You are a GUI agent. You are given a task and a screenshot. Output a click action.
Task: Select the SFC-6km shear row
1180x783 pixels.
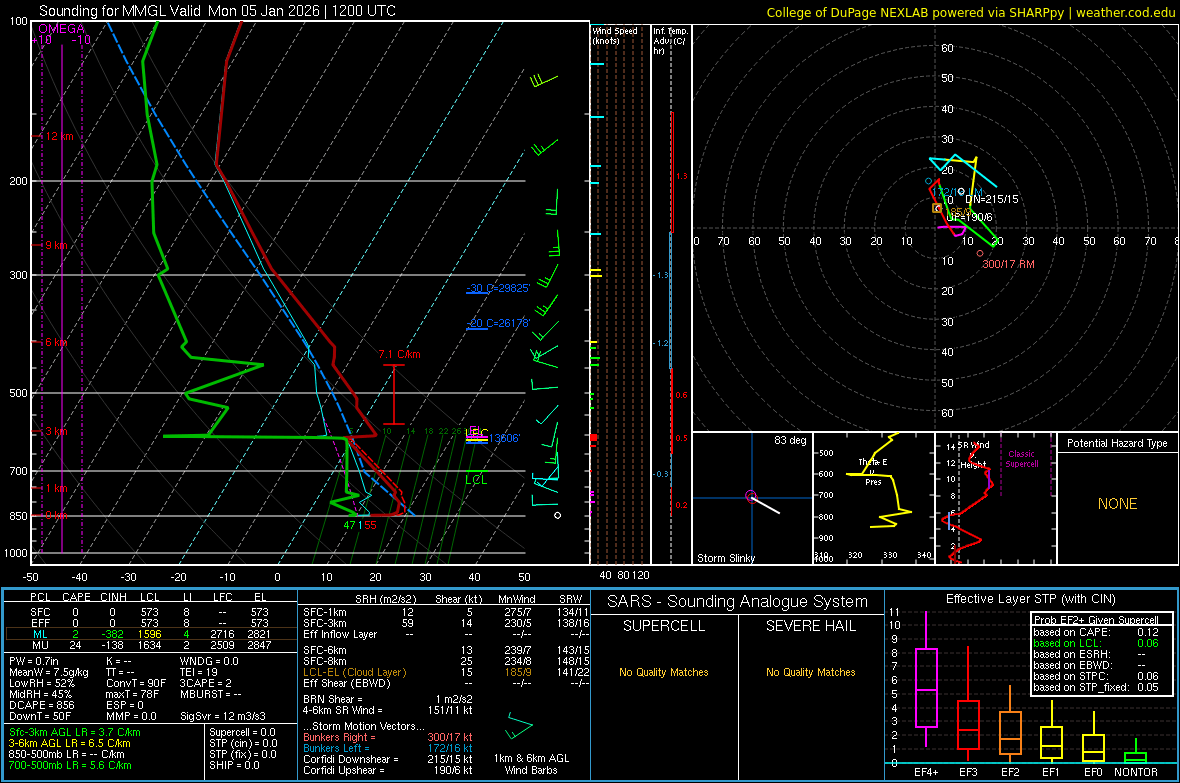point(446,650)
